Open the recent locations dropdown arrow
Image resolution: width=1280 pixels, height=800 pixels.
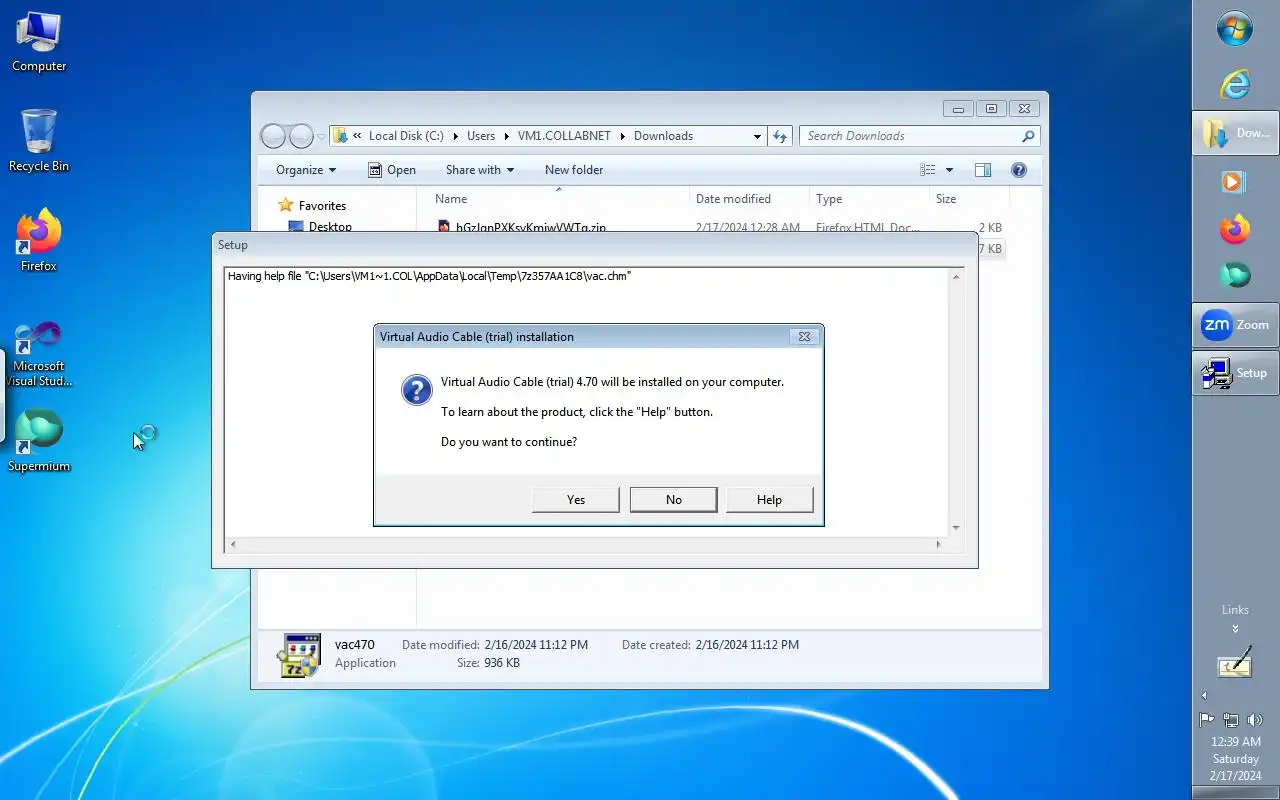pyautogui.click(x=321, y=136)
